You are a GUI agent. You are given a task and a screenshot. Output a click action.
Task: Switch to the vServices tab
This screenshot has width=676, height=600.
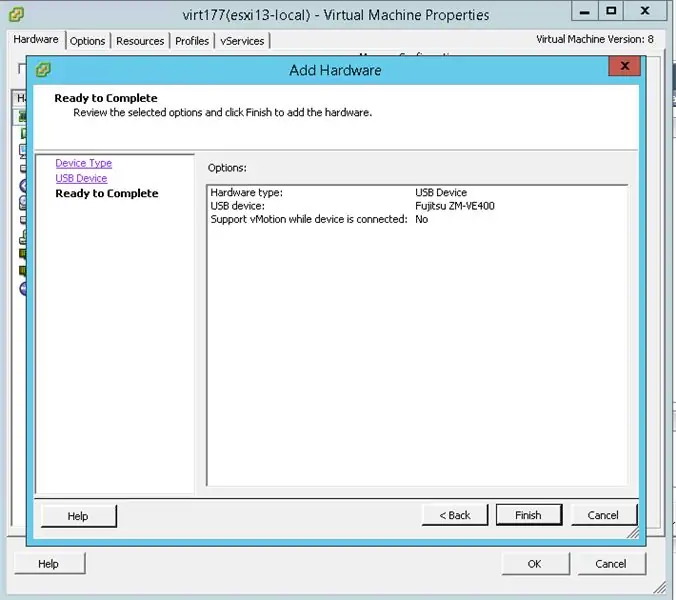(x=242, y=41)
